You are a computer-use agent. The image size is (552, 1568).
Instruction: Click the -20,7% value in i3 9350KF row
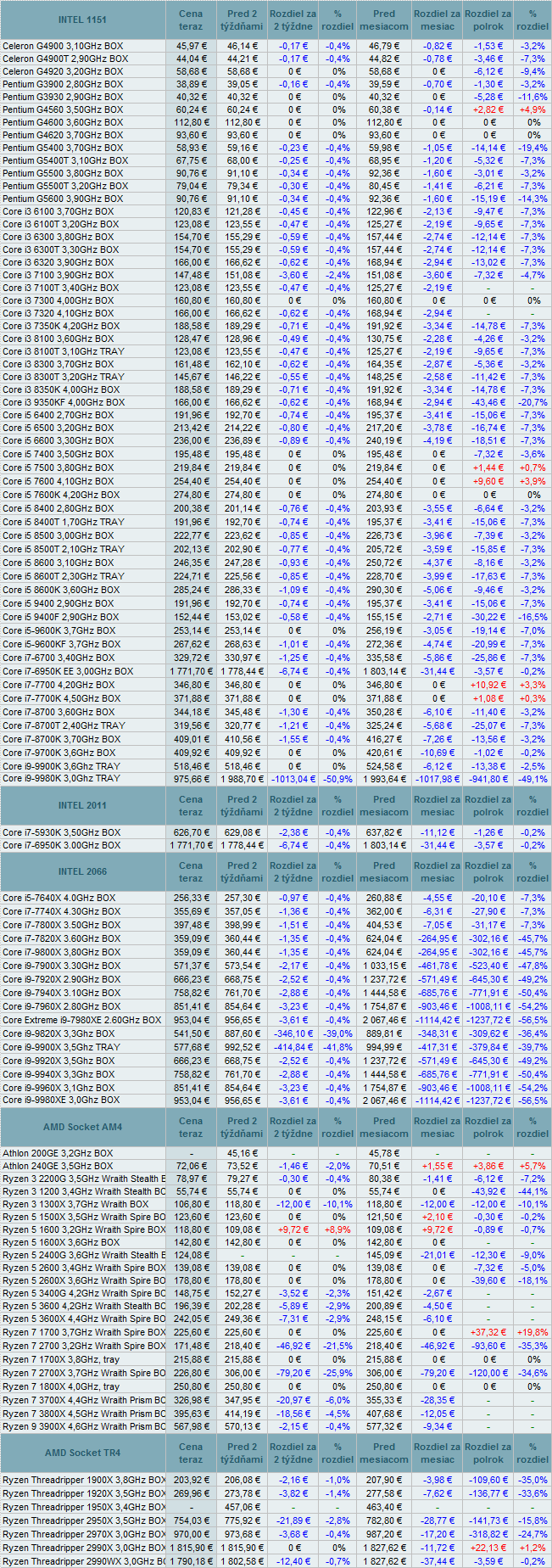coord(532,402)
